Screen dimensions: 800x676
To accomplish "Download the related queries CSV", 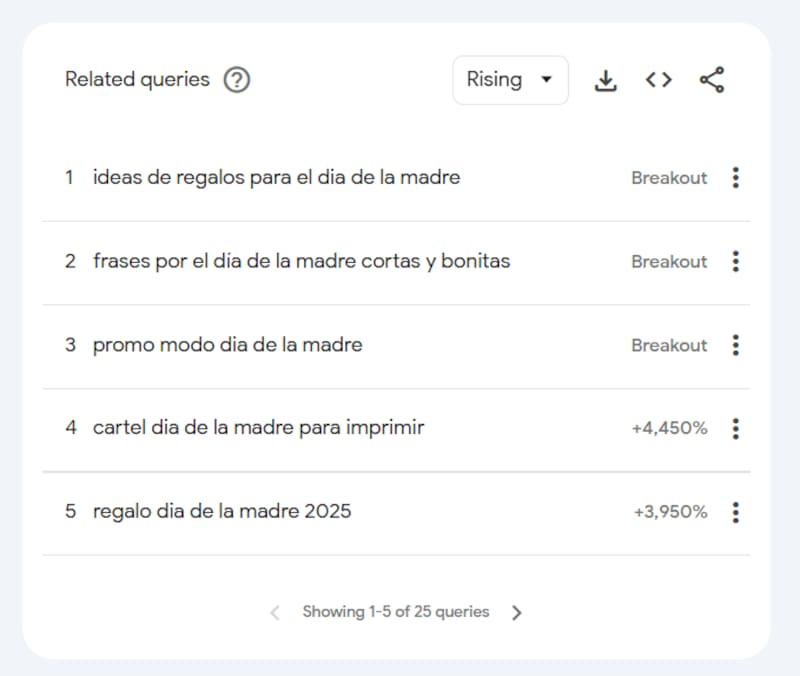I will click(x=605, y=81).
